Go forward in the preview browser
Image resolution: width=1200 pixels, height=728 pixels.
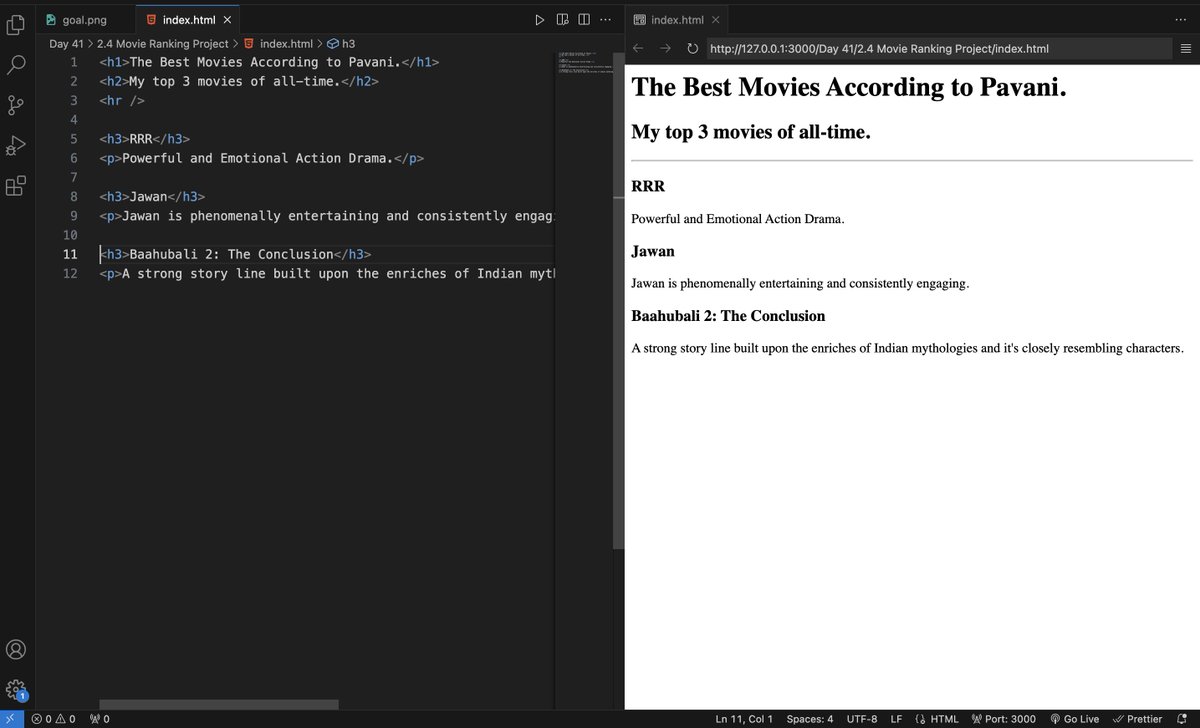click(665, 48)
